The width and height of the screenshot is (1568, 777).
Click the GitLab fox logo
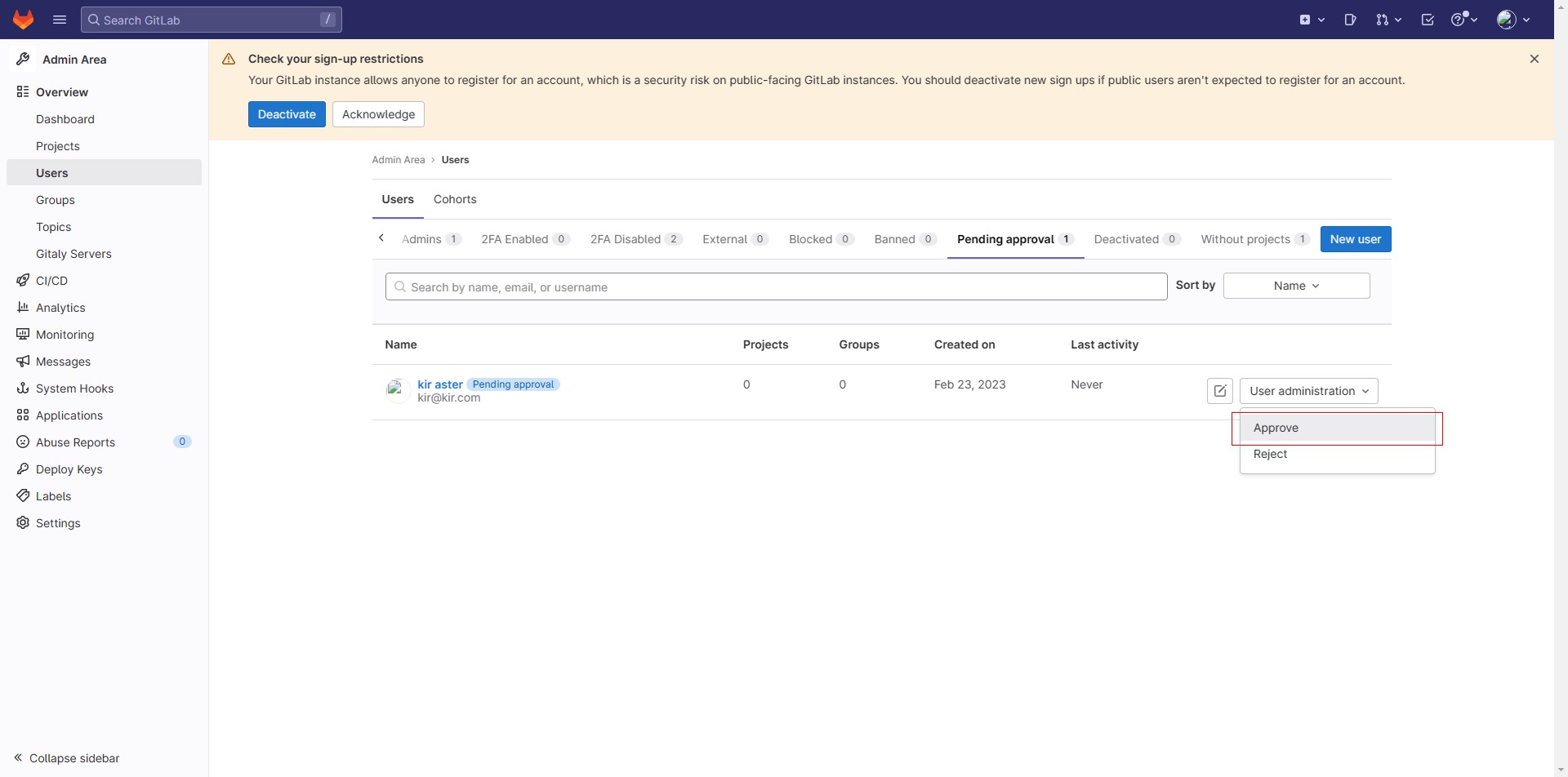click(23, 20)
